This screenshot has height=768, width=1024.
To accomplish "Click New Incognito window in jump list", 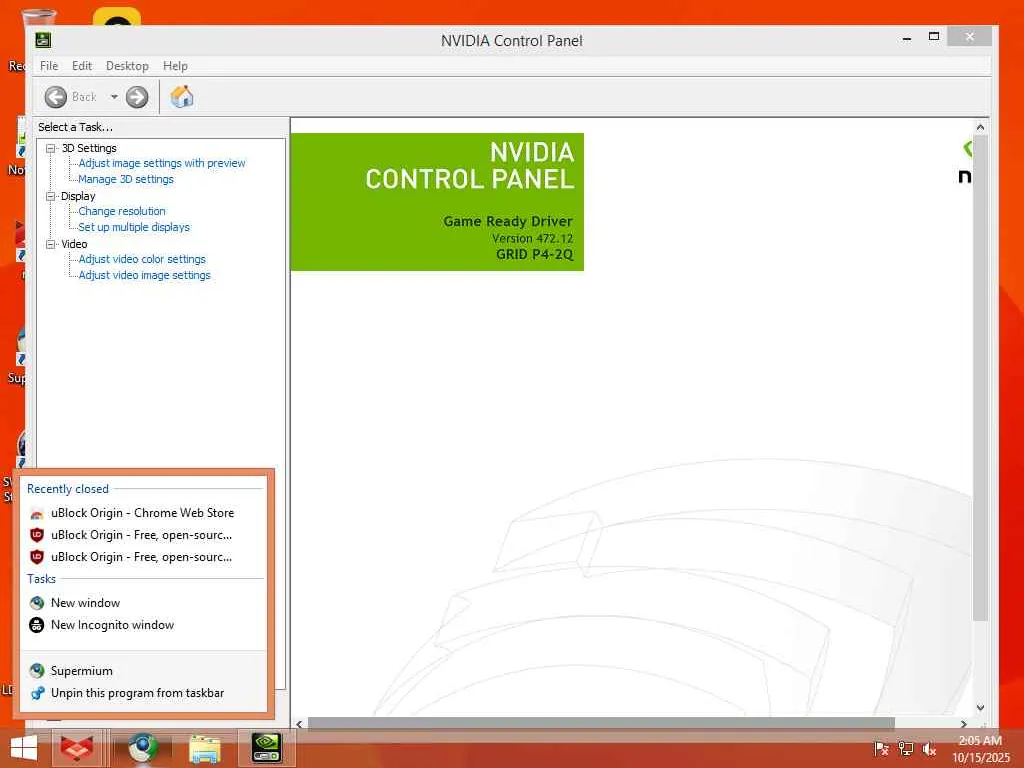I will point(143,625).
